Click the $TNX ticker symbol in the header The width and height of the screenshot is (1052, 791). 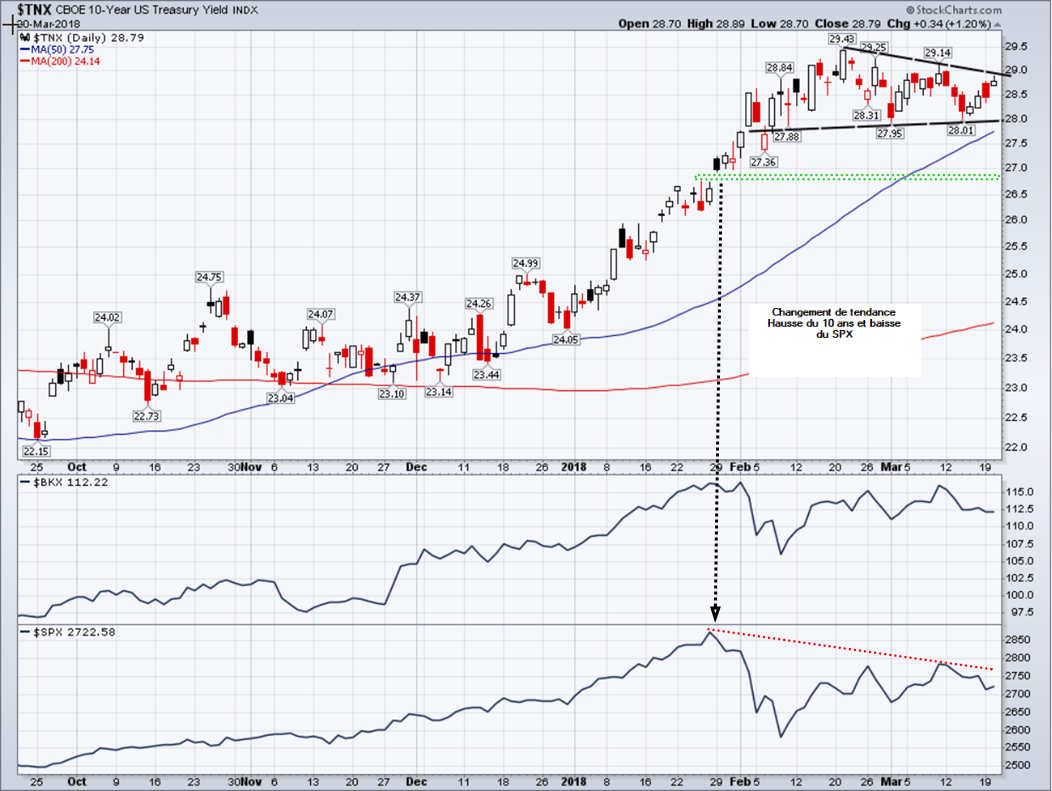pos(36,9)
